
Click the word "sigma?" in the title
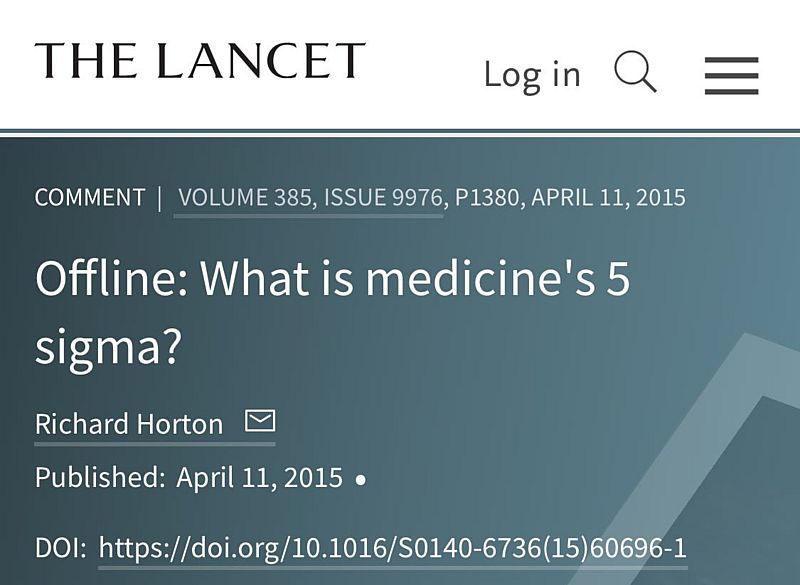point(107,344)
